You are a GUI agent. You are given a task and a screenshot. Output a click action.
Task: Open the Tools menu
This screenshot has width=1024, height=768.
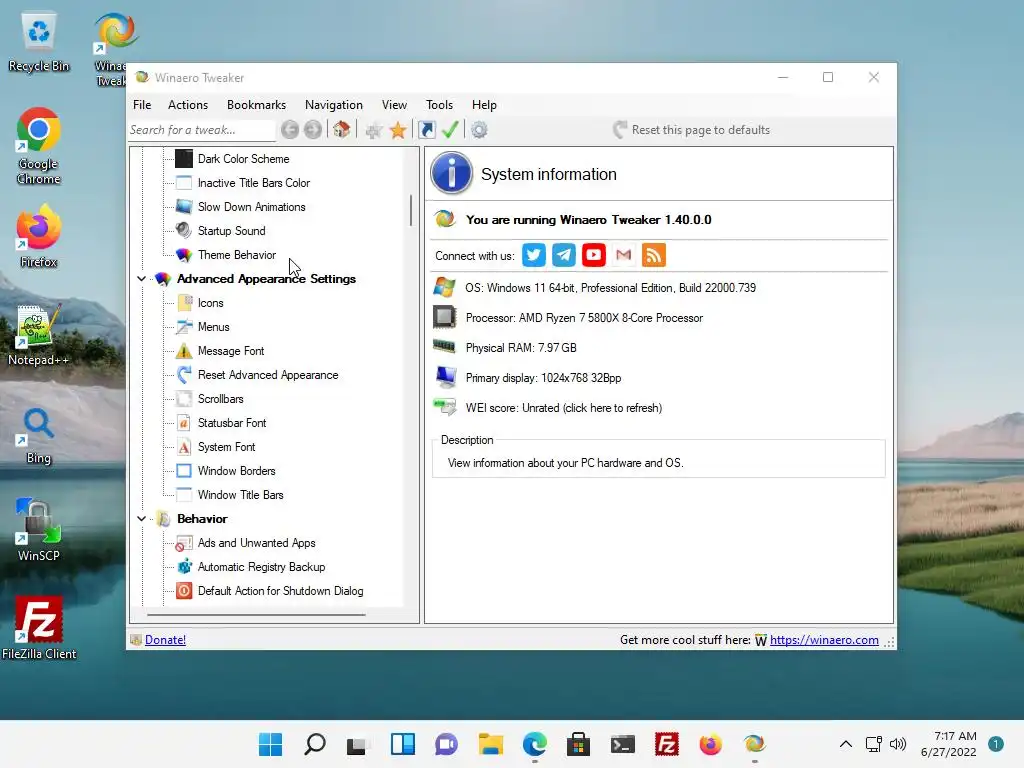[439, 104]
